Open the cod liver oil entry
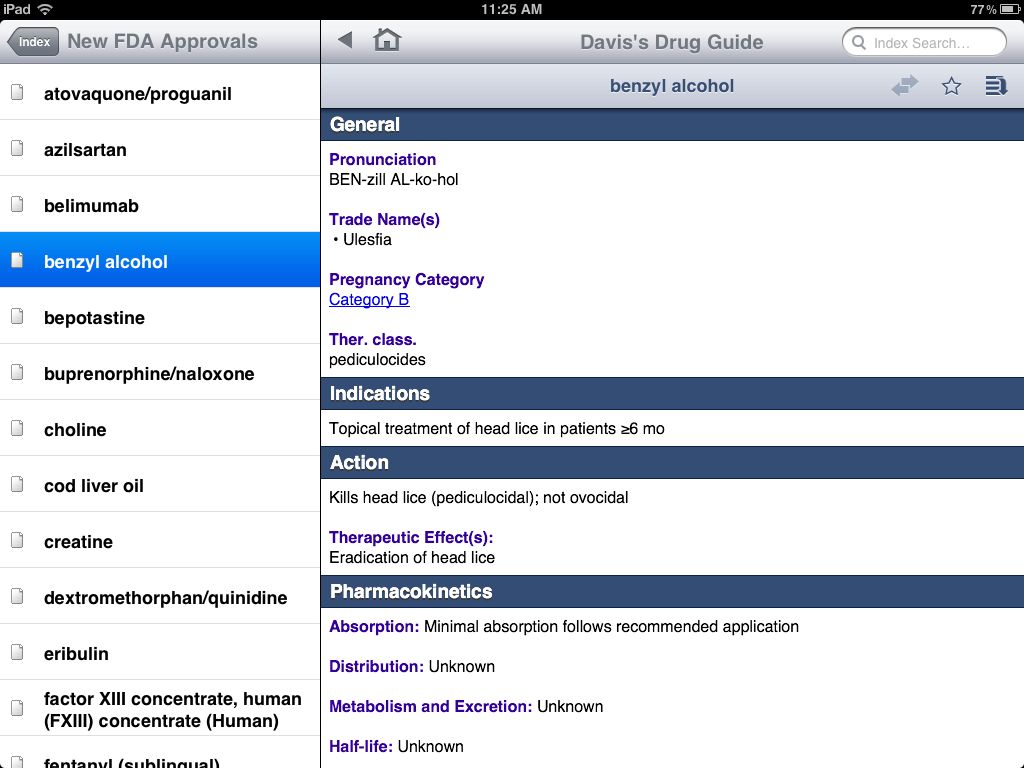Image resolution: width=1024 pixels, height=768 pixels. pyautogui.click(x=160, y=485)
